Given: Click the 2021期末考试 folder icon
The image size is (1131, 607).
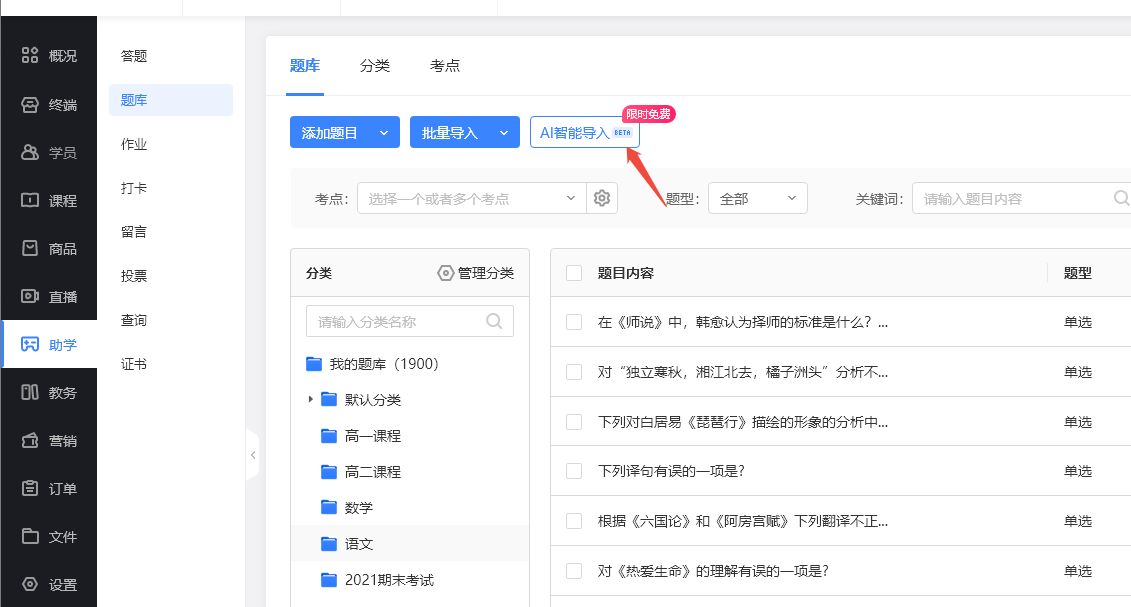Looking at the screenshot, I should [329, 580].
